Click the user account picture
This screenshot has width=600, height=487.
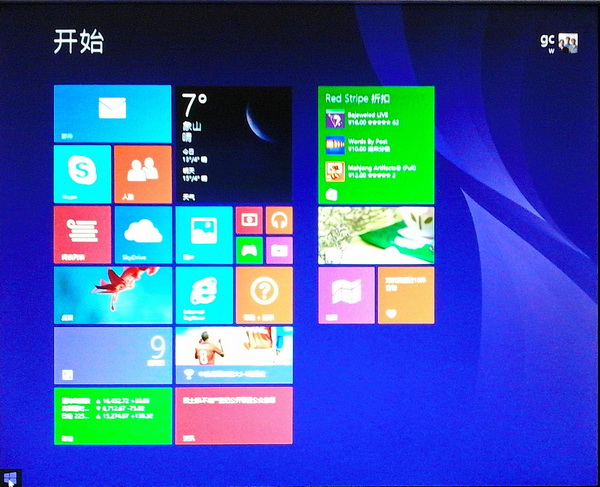coord(568,42)
